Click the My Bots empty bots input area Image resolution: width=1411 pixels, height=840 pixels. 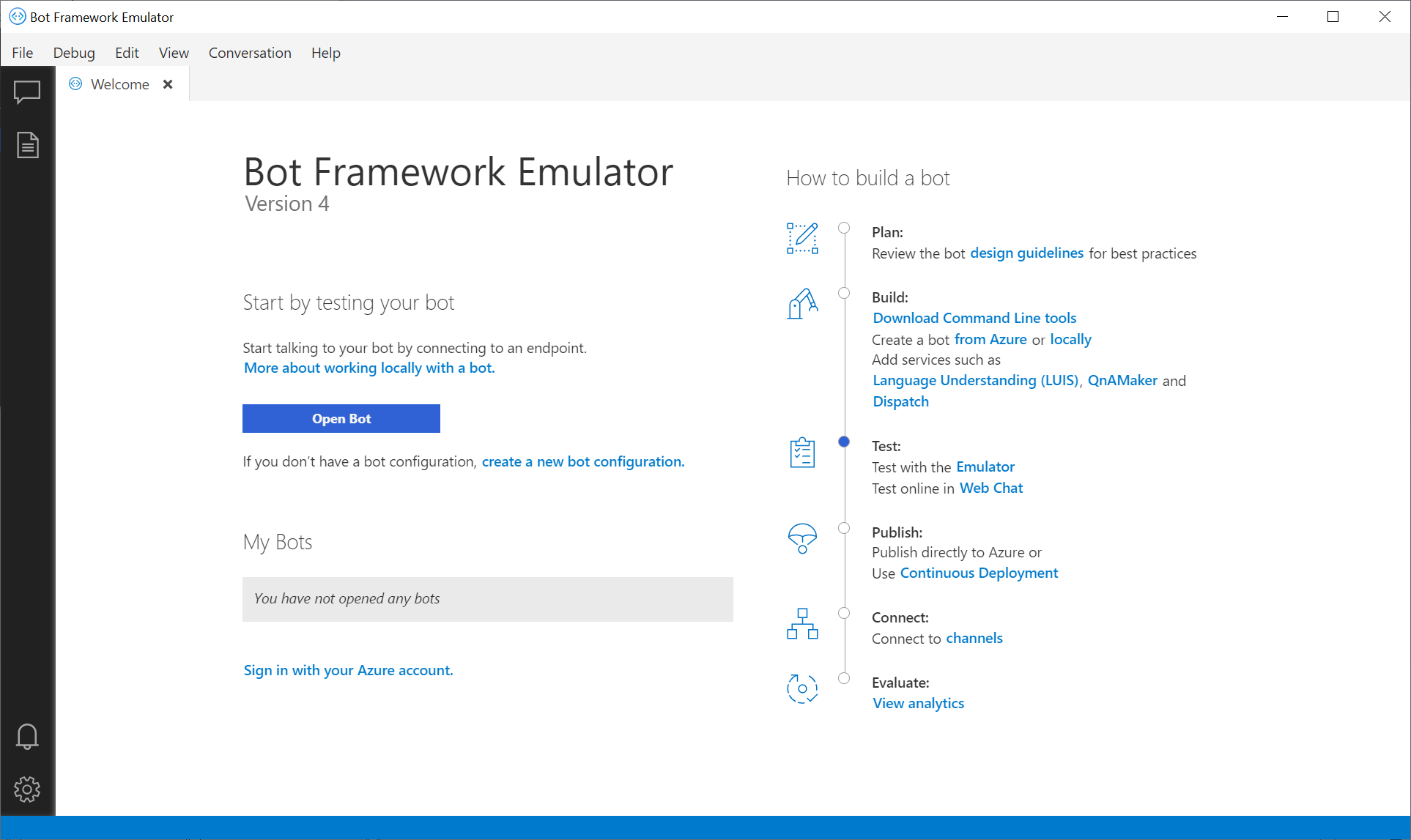(x=487, y=598)
